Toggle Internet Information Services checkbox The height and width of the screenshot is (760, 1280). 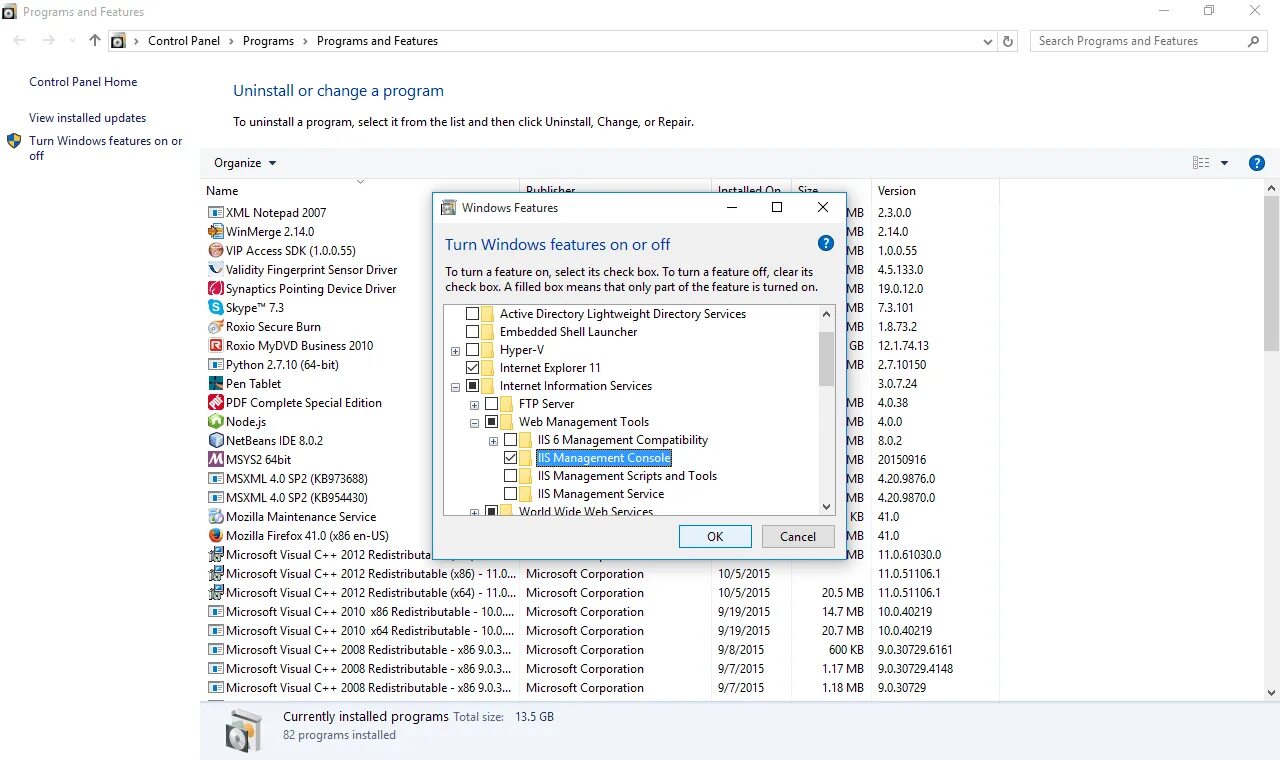tap(473, 386)
